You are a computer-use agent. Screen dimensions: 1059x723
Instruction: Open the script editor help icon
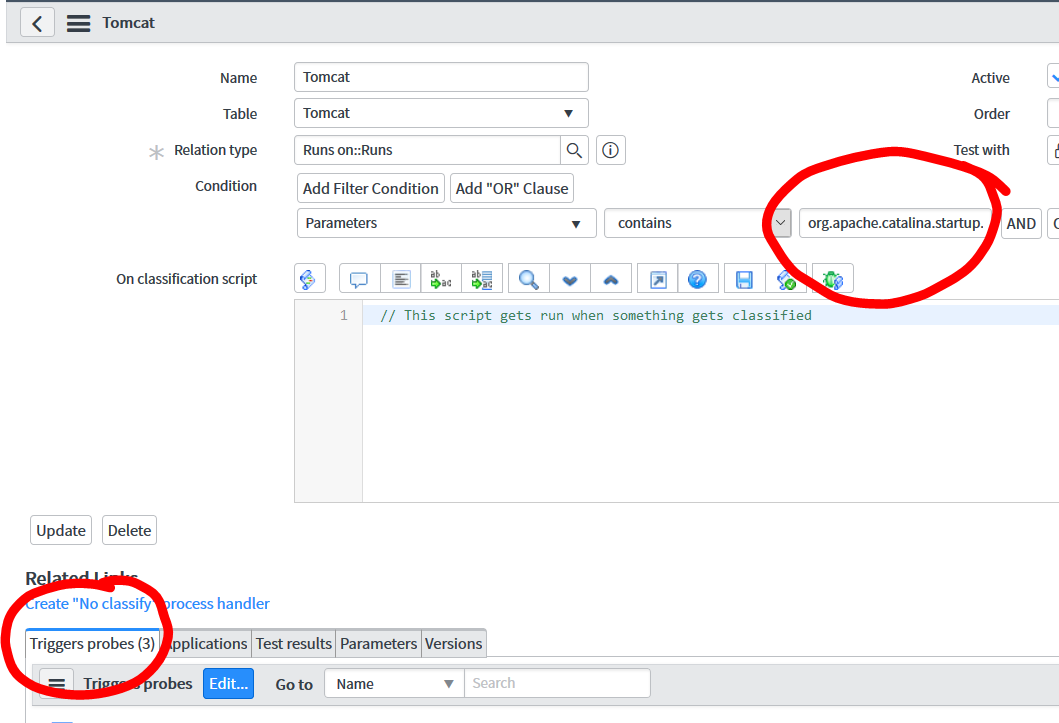pyautogui.click(x=699, y=277)
